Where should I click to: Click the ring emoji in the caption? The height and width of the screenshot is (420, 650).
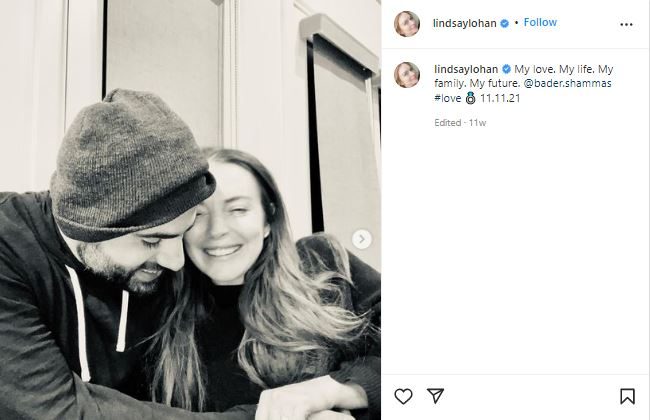point(472,100)
